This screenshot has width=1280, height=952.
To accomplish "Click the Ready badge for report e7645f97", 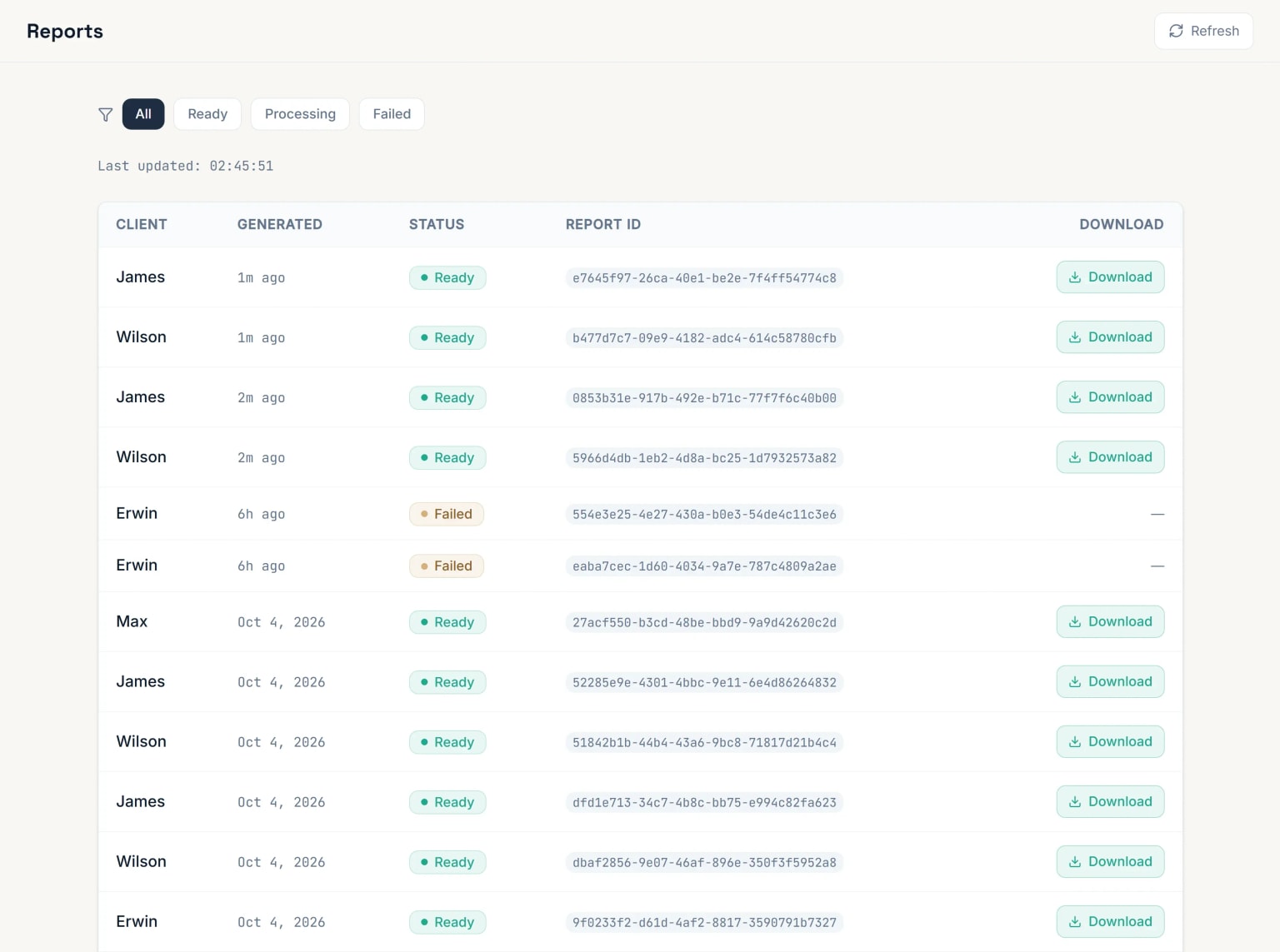I will coord(447,277).
